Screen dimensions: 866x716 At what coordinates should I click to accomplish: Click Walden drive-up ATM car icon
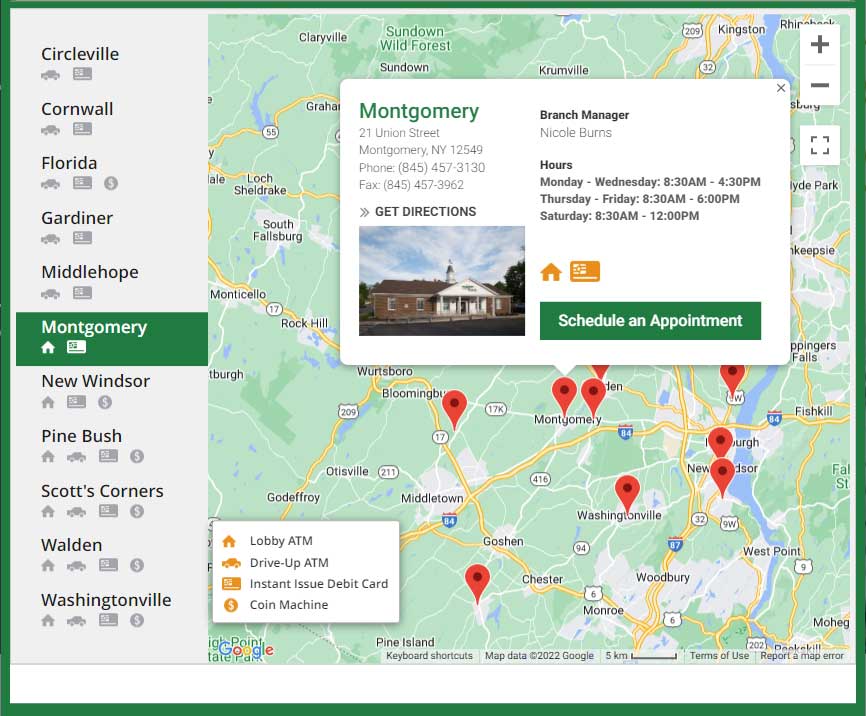point(76,565)
